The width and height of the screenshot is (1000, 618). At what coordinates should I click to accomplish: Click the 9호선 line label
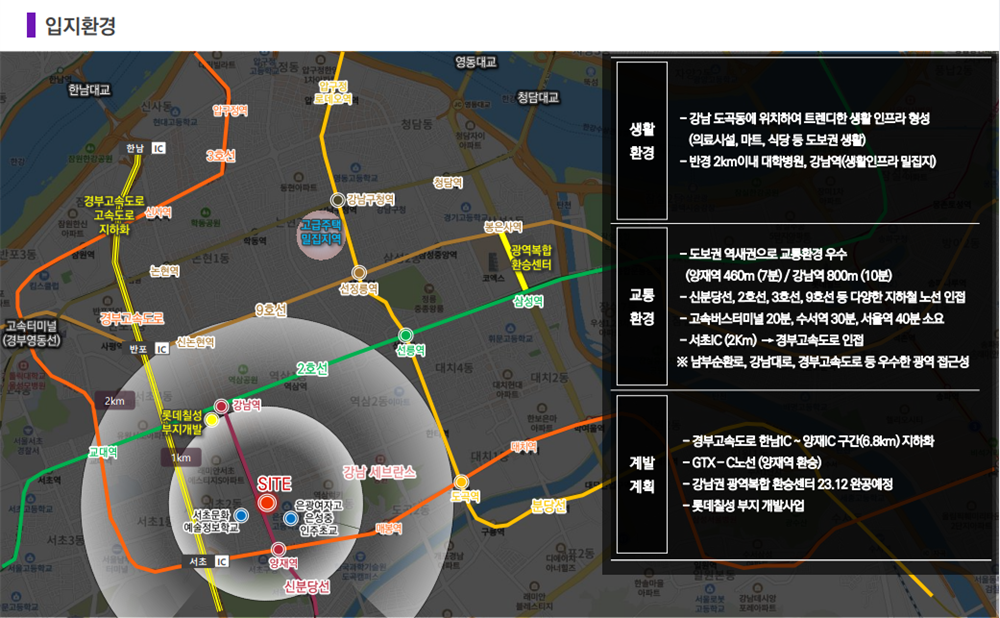coord(270,310)
